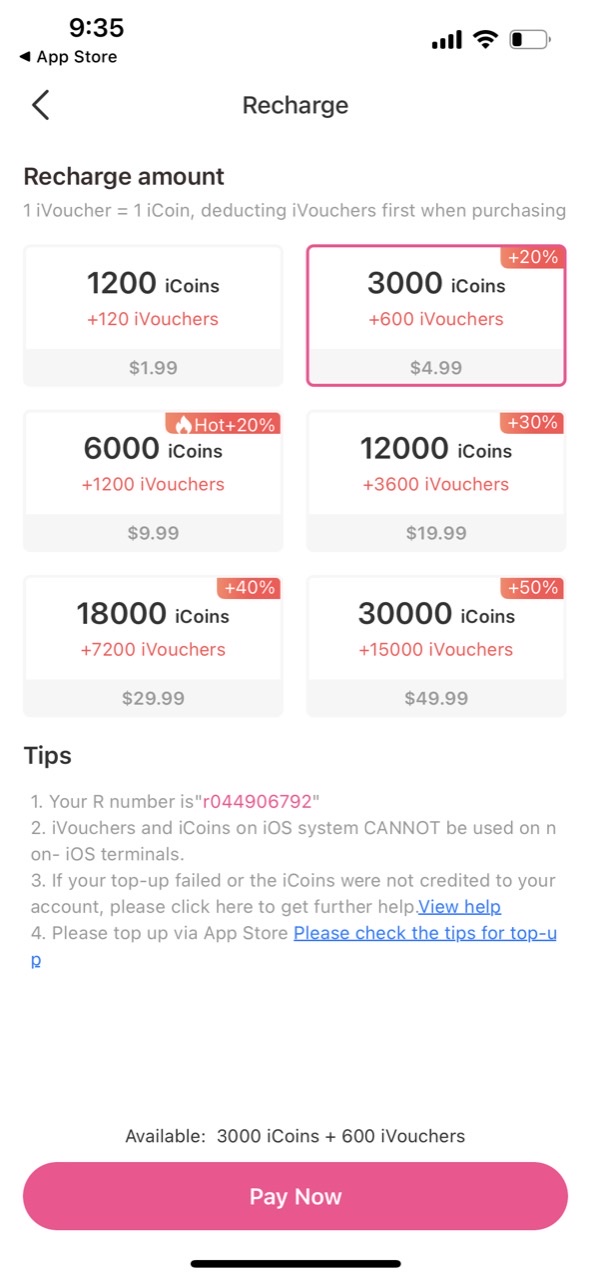Return to App Store via back label
This screenshot has width=591, height=1280.
click(66, 57)
